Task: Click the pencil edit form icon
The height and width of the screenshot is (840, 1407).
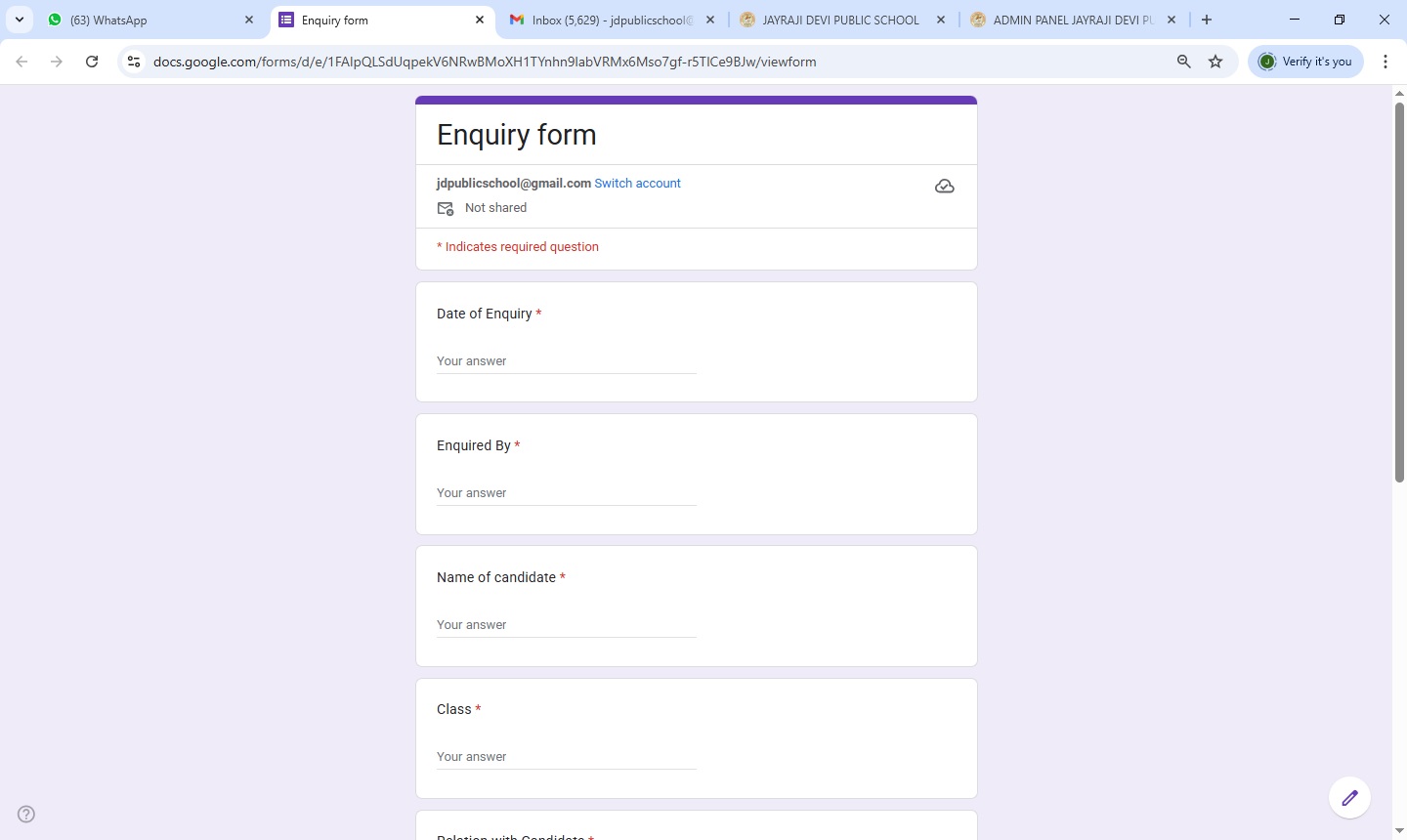Action: pos(1349,798)
